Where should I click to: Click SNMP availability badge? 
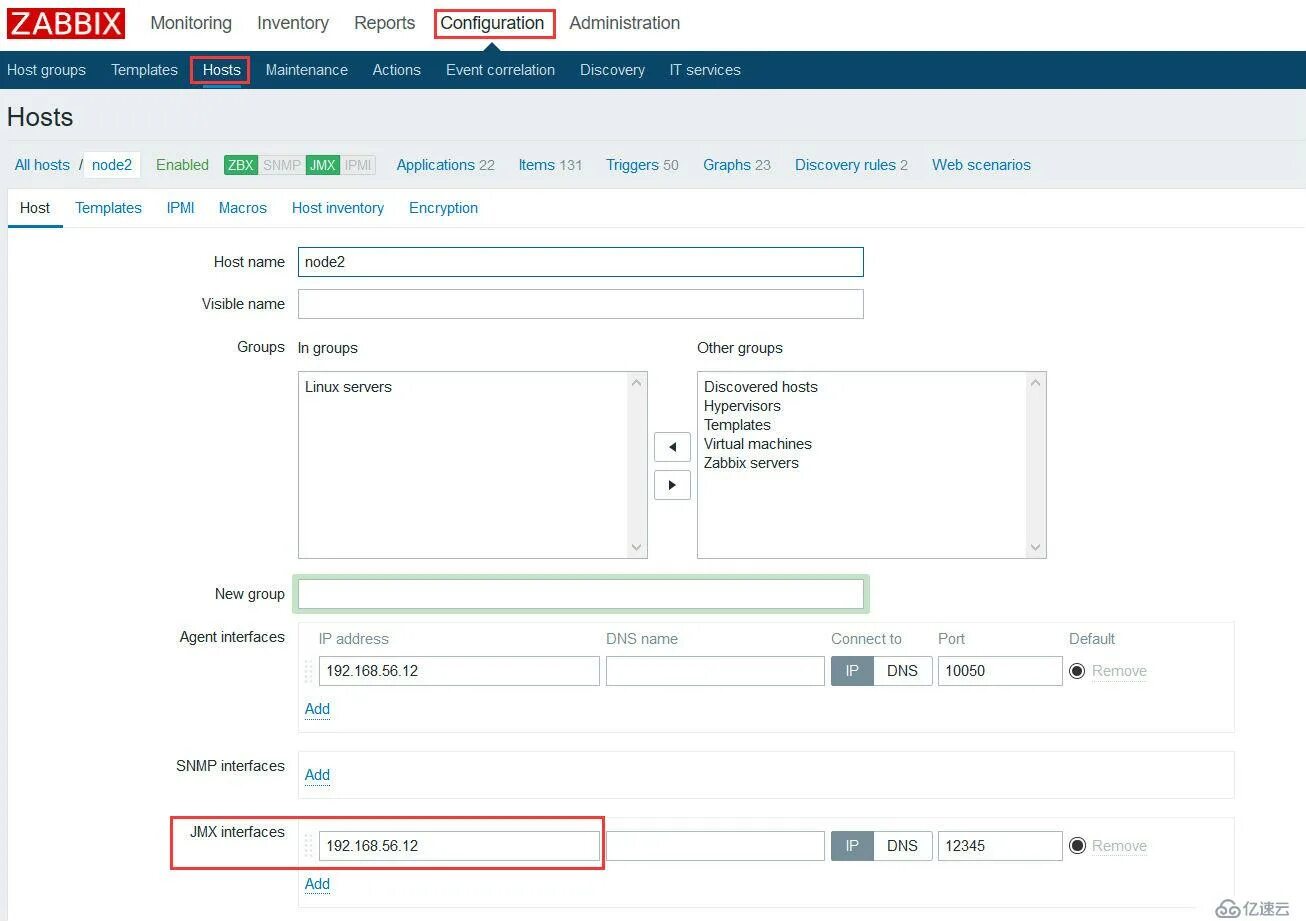(x=282, y=165)
